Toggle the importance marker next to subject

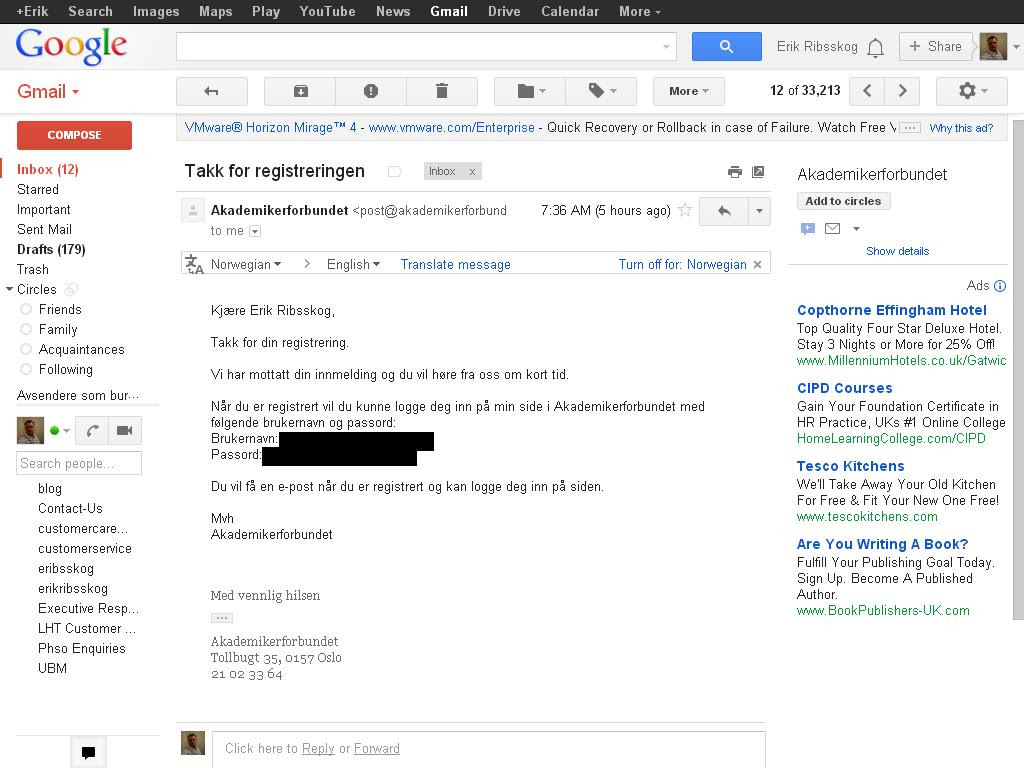point(394,172)
